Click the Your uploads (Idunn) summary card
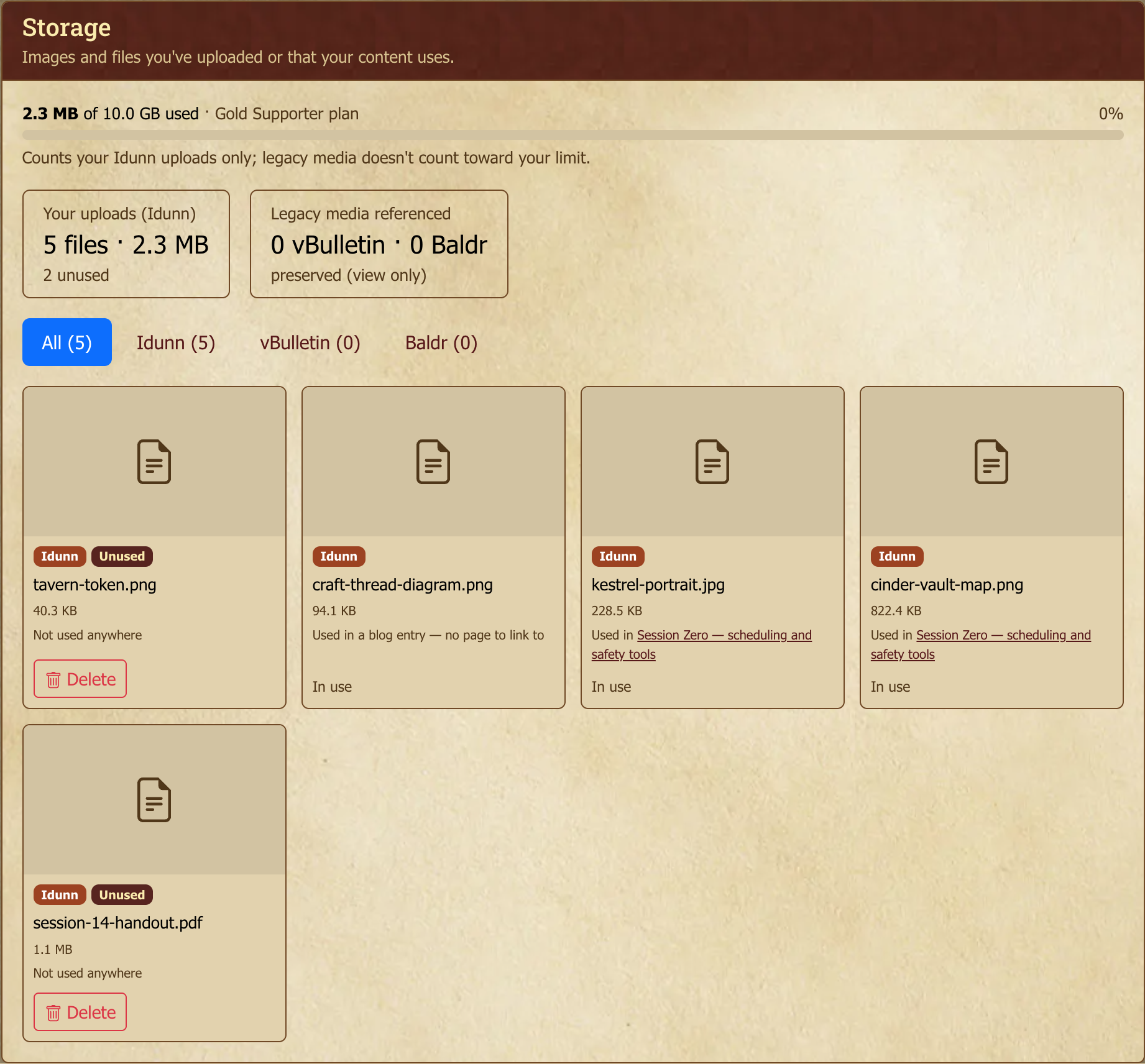The image size is (1145, 1064). pyautogui.click(x=126, y=244)
